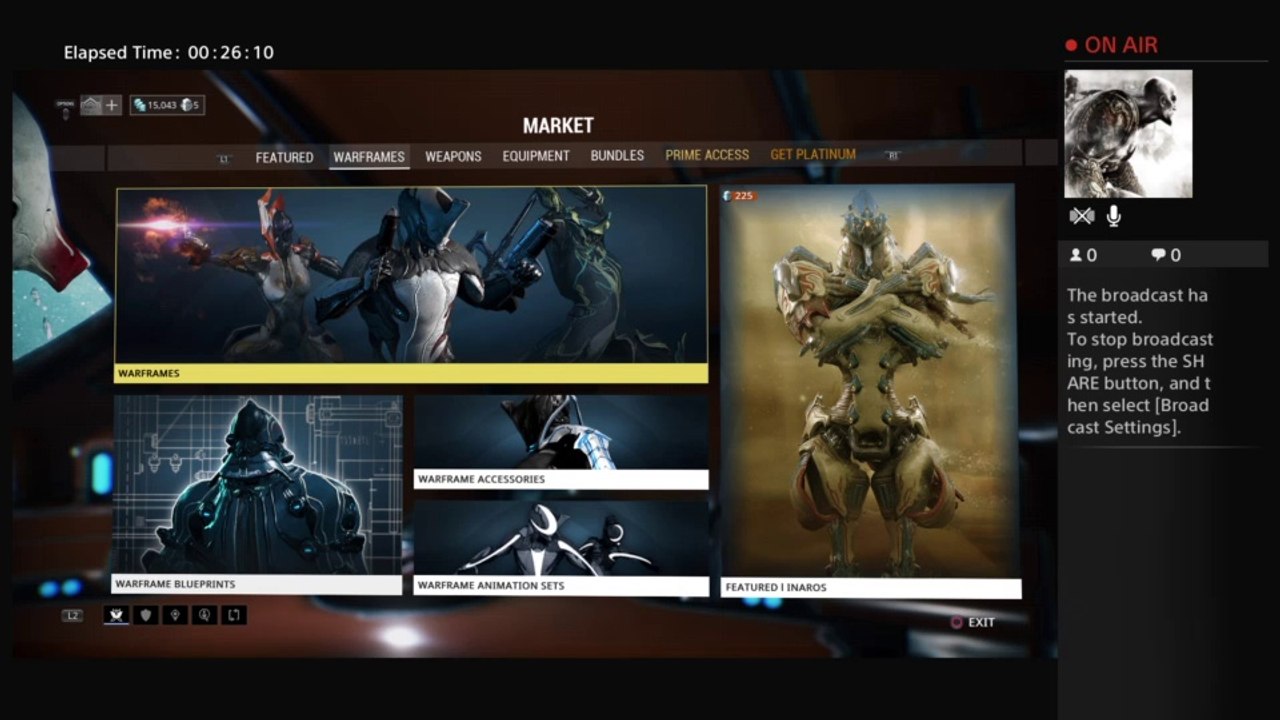
Task: Click the L1 bumper icon before Featured
Action: (224, 157)
